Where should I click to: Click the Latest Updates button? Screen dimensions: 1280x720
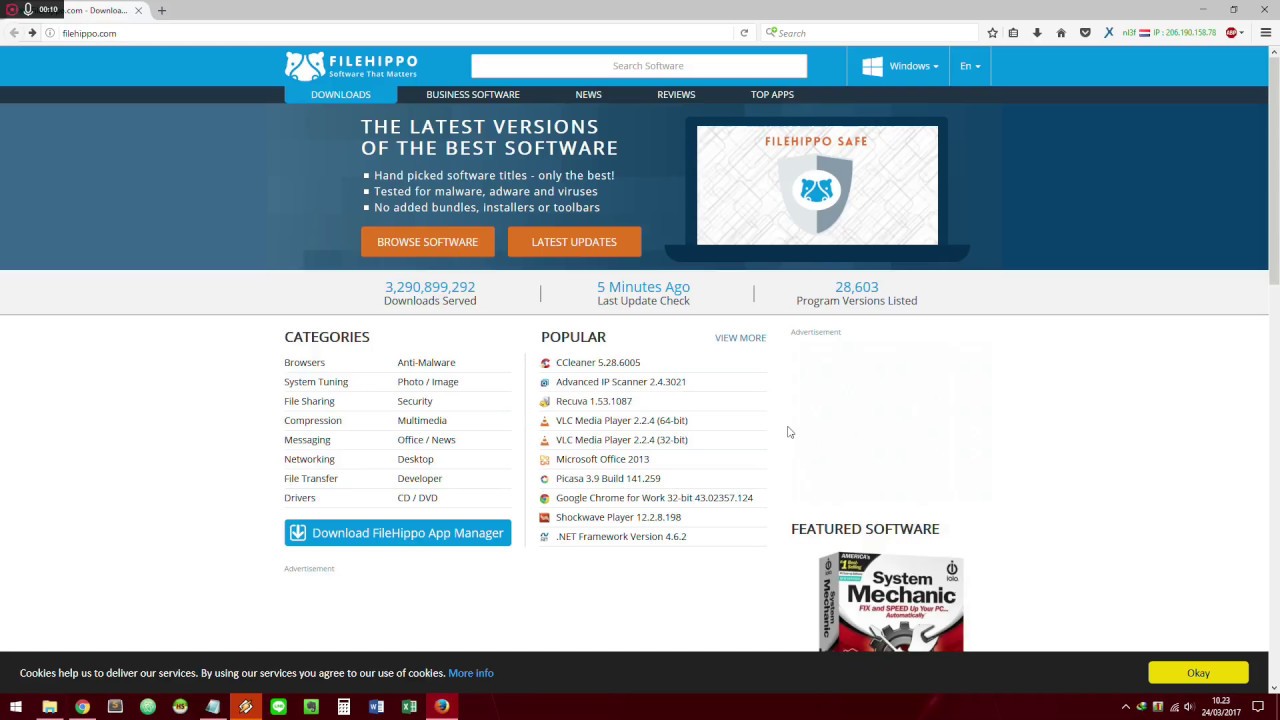point(574,242)
